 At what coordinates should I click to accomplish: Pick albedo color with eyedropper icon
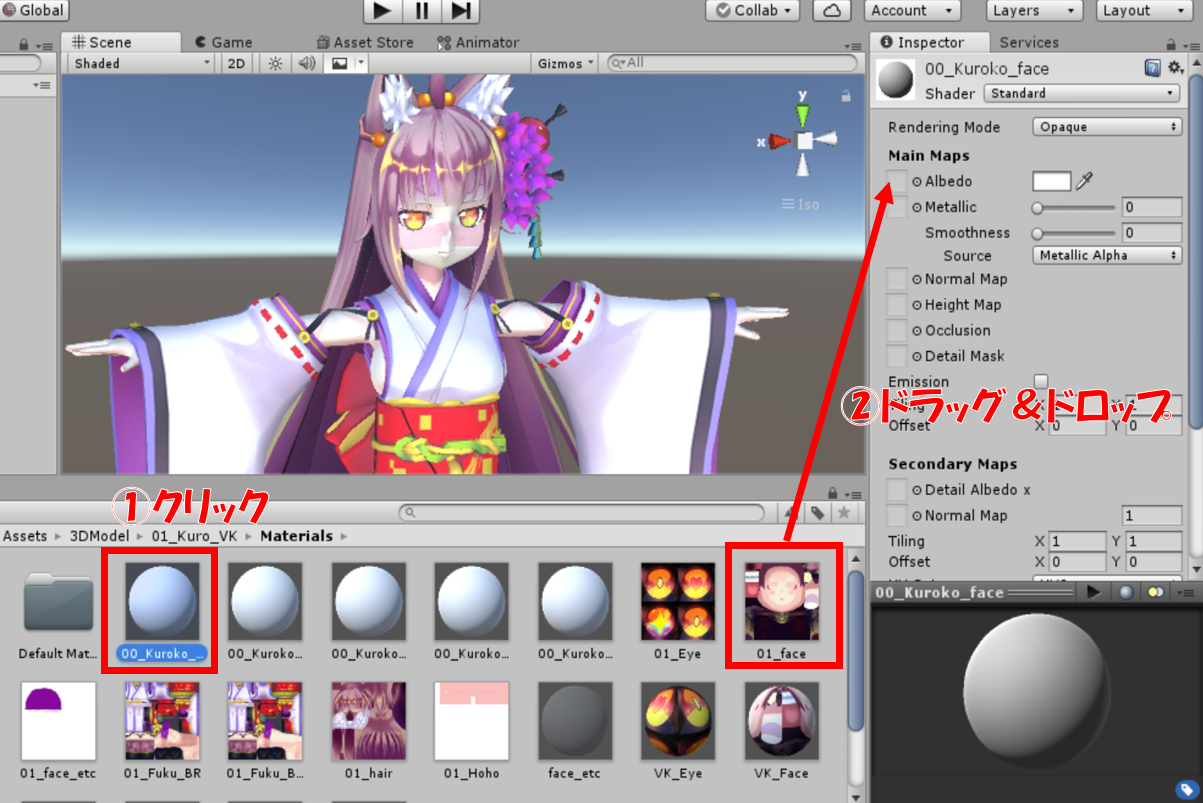pyautogui.click(x=1085, y=181)
